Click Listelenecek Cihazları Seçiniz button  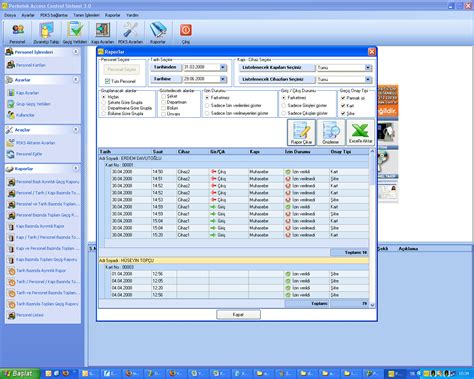point(276,79)
